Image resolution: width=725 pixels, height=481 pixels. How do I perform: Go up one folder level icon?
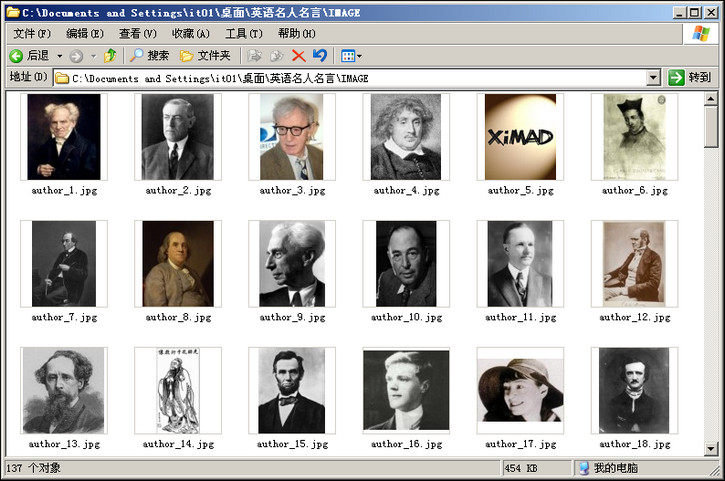(110, 56)
